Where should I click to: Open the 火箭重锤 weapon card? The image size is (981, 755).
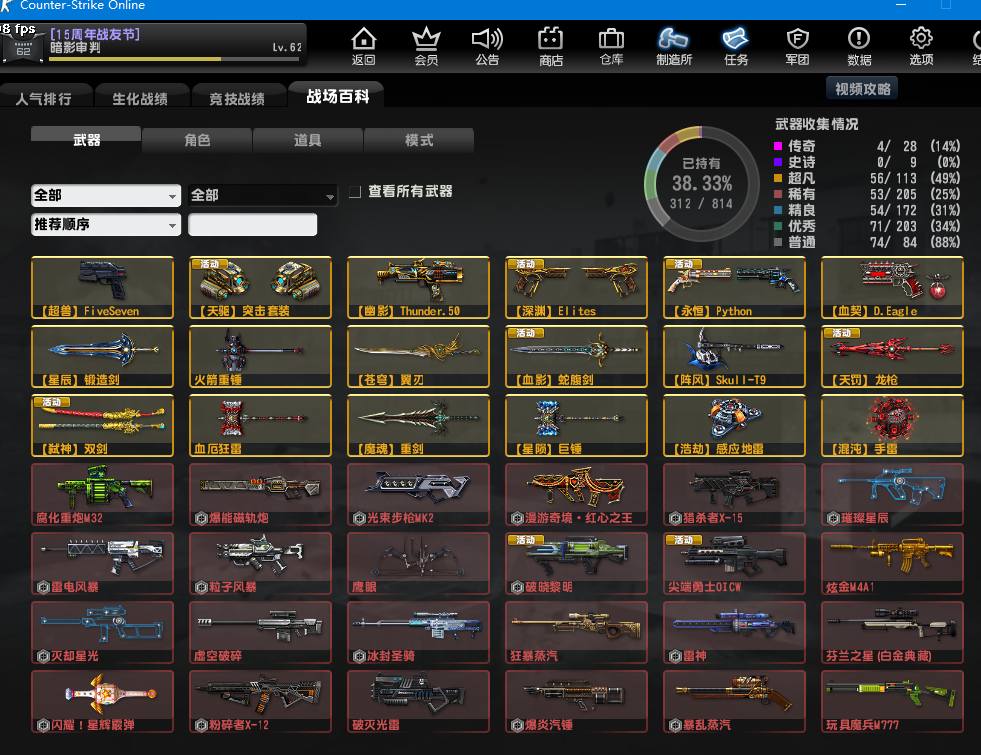tap(260, 357)
